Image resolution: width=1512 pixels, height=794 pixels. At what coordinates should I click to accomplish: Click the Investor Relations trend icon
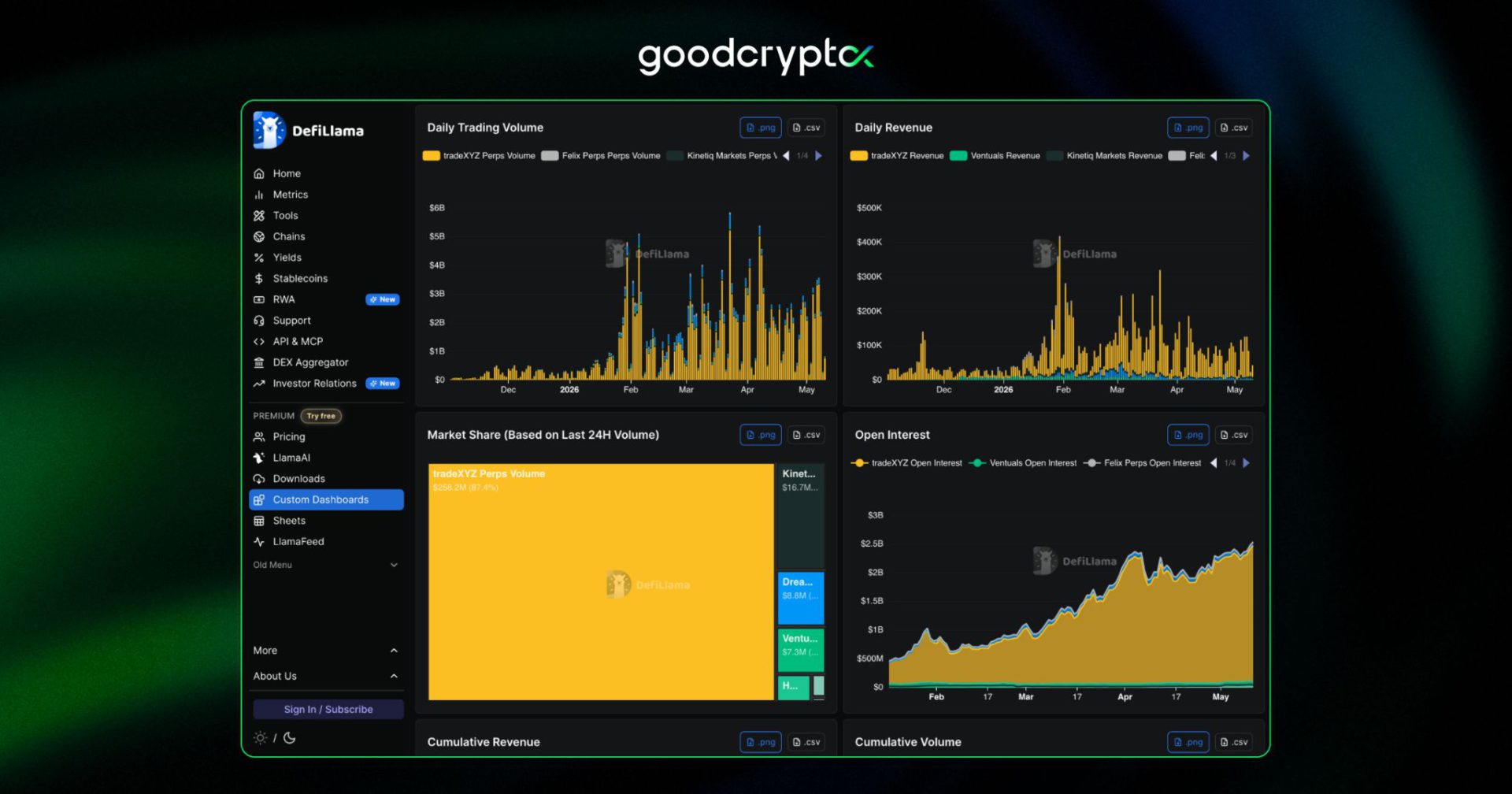coord(259,384)
